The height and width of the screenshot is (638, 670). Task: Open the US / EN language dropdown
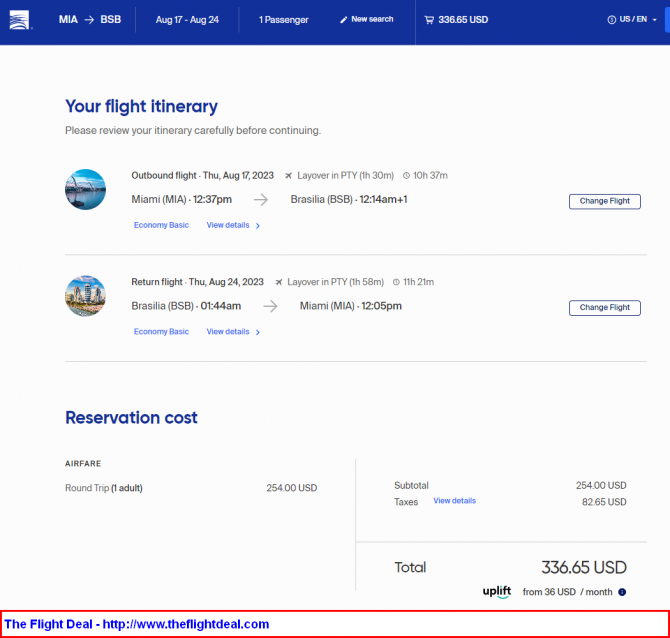pyautogui.click(x=632, y=20)
